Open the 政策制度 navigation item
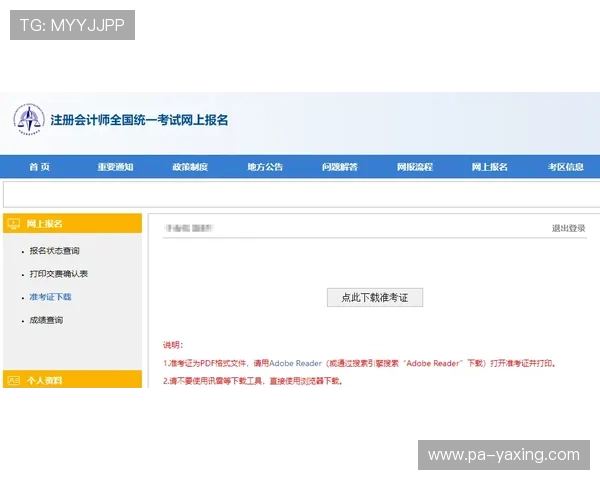The height and width of the screenshot is (480, 600). click(190, 167)
